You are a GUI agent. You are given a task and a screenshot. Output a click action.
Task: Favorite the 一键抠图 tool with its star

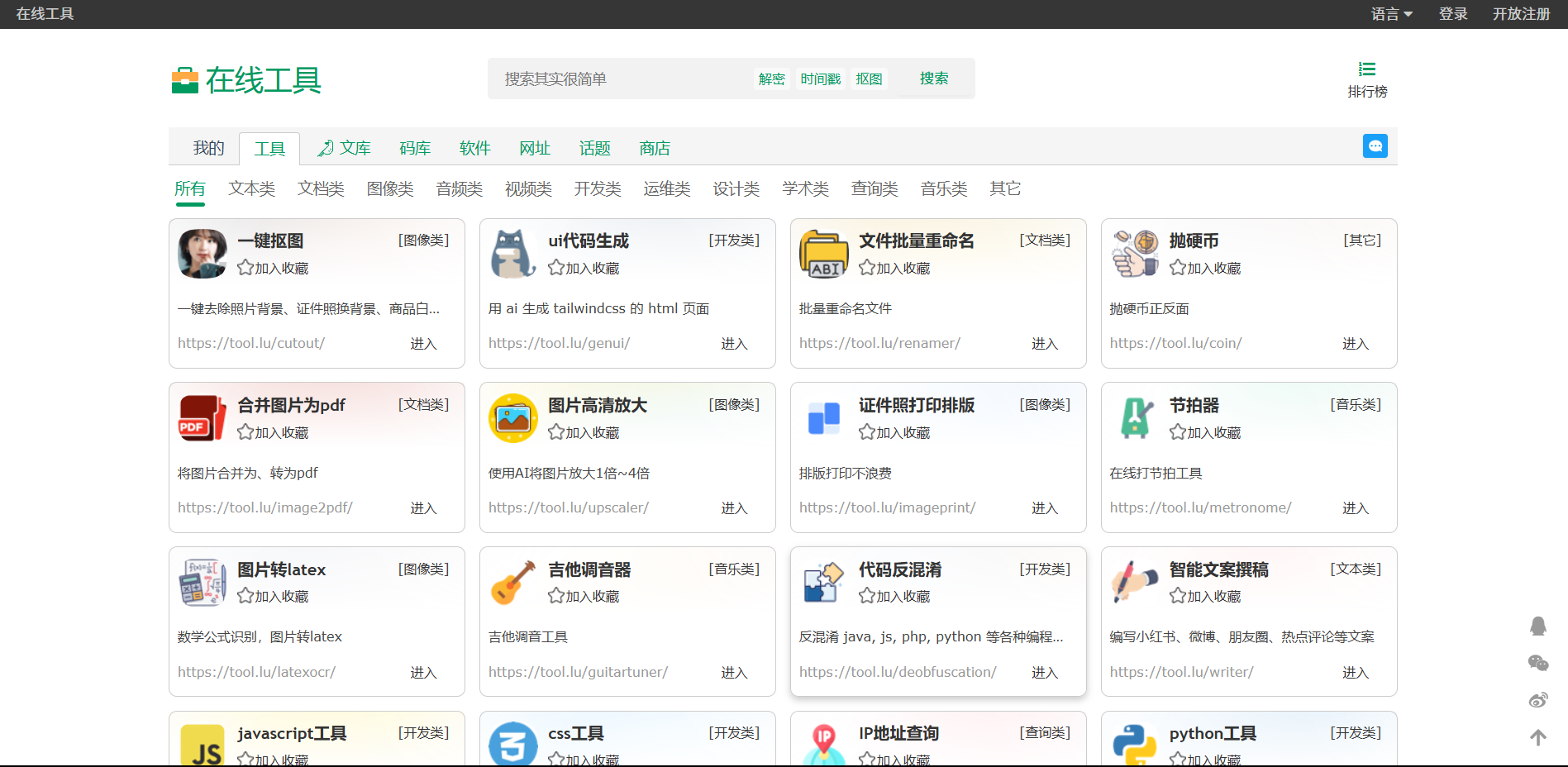[x=245, y=268]
